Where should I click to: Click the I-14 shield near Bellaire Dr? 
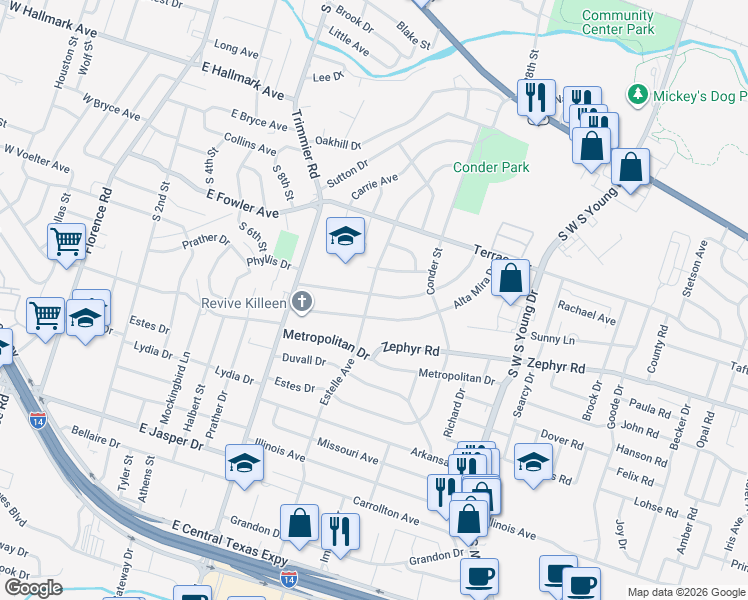click(38, 420)
